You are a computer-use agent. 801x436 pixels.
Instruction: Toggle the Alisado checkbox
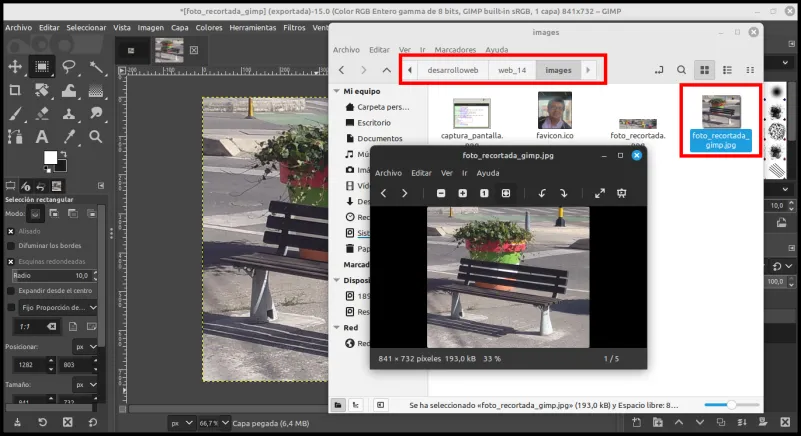[11, 232]
